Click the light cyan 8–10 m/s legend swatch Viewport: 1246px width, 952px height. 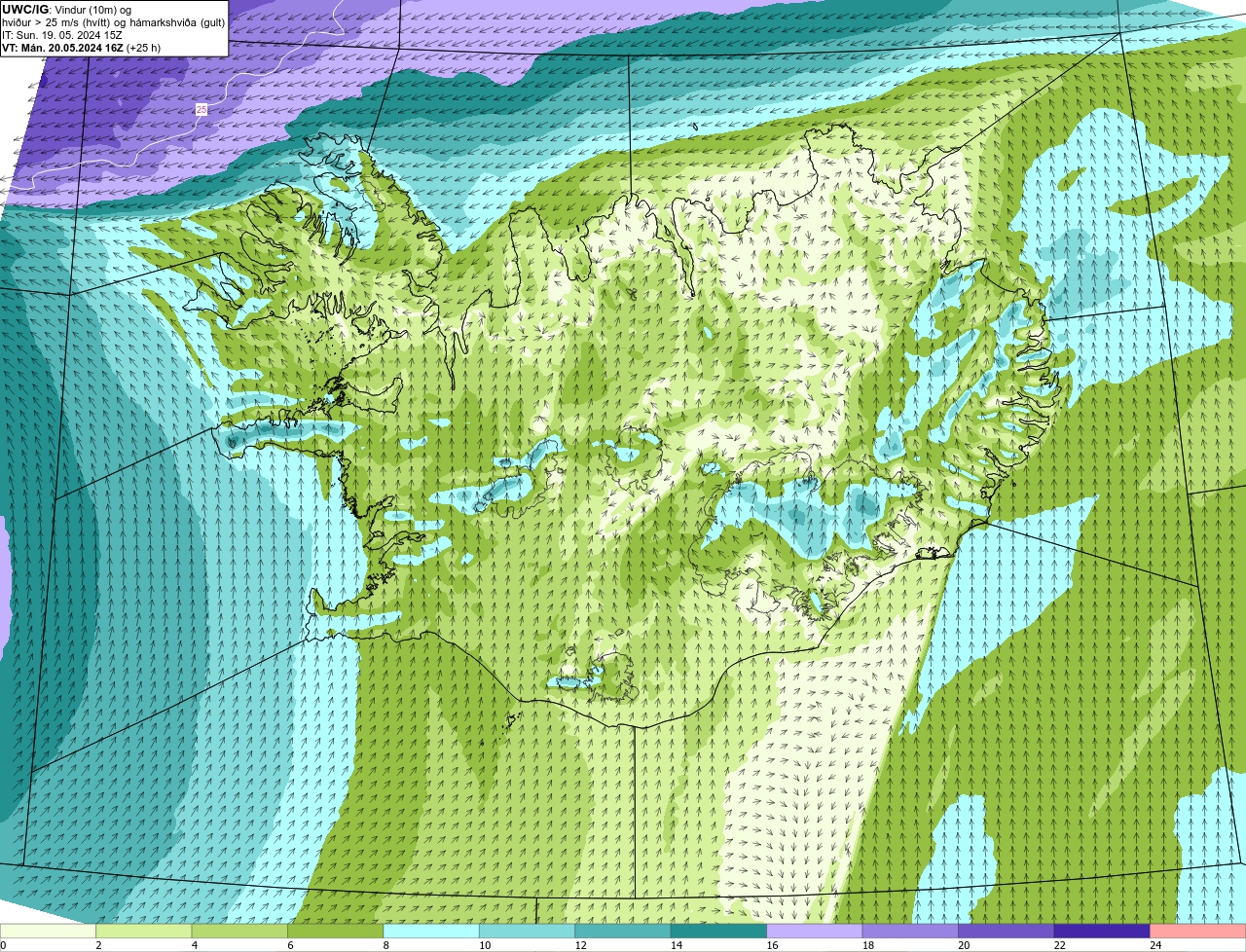point(432,931)
